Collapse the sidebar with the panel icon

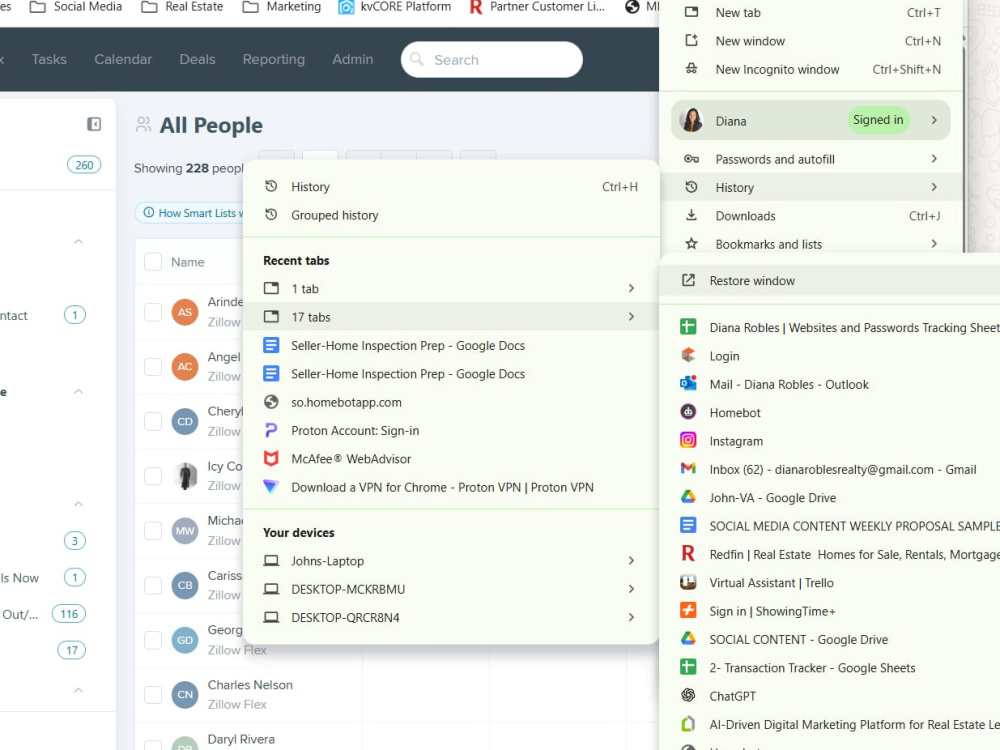click(94, 124)
